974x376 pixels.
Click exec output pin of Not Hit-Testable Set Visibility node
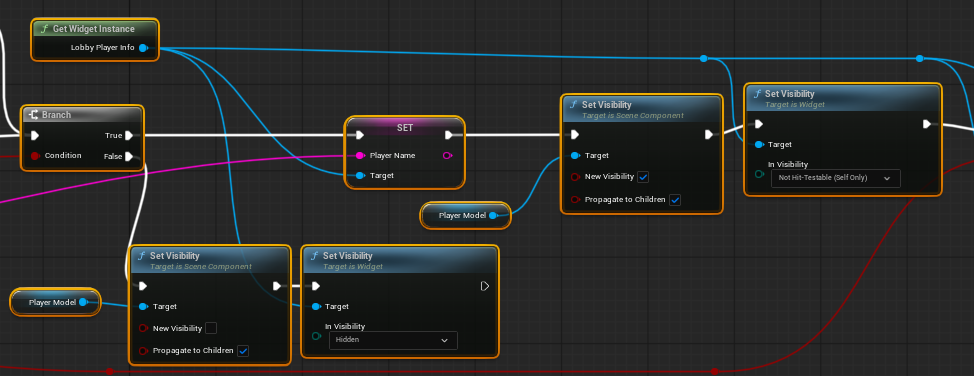tap(927, 124)
